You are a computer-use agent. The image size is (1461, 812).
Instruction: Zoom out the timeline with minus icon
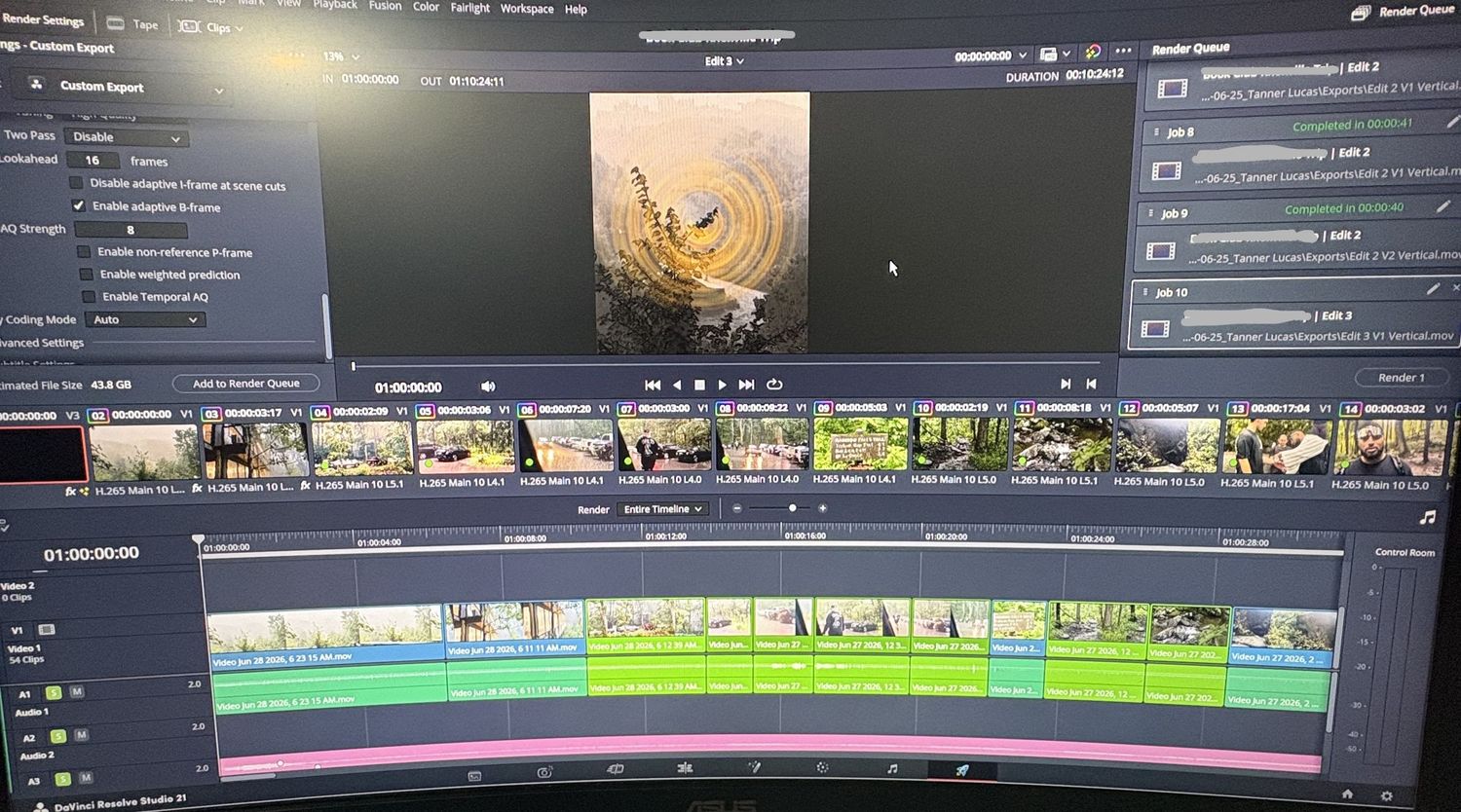point(737,508)
